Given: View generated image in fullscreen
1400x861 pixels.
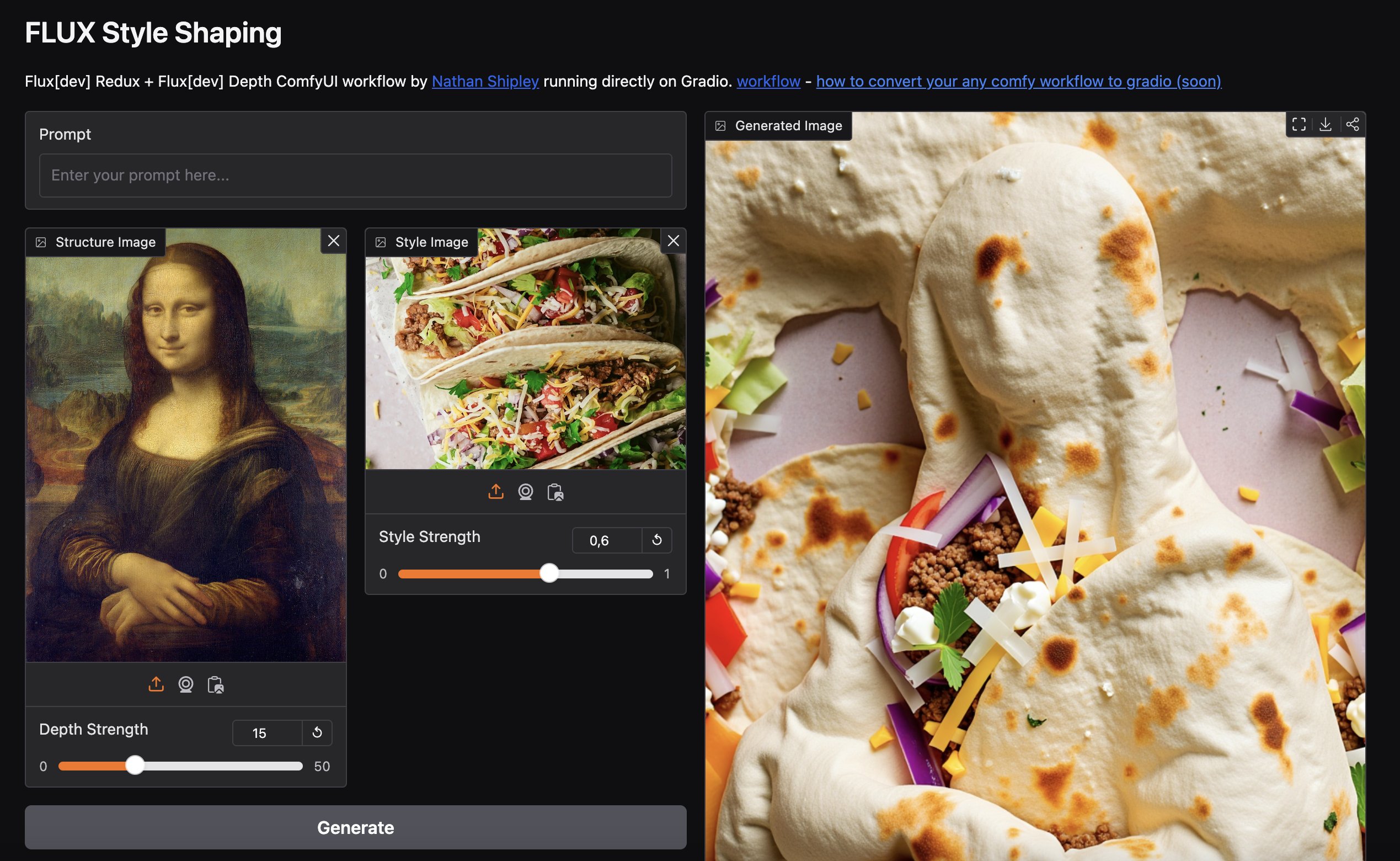Looking at the screenshot, I should [x=1299, y=124].
